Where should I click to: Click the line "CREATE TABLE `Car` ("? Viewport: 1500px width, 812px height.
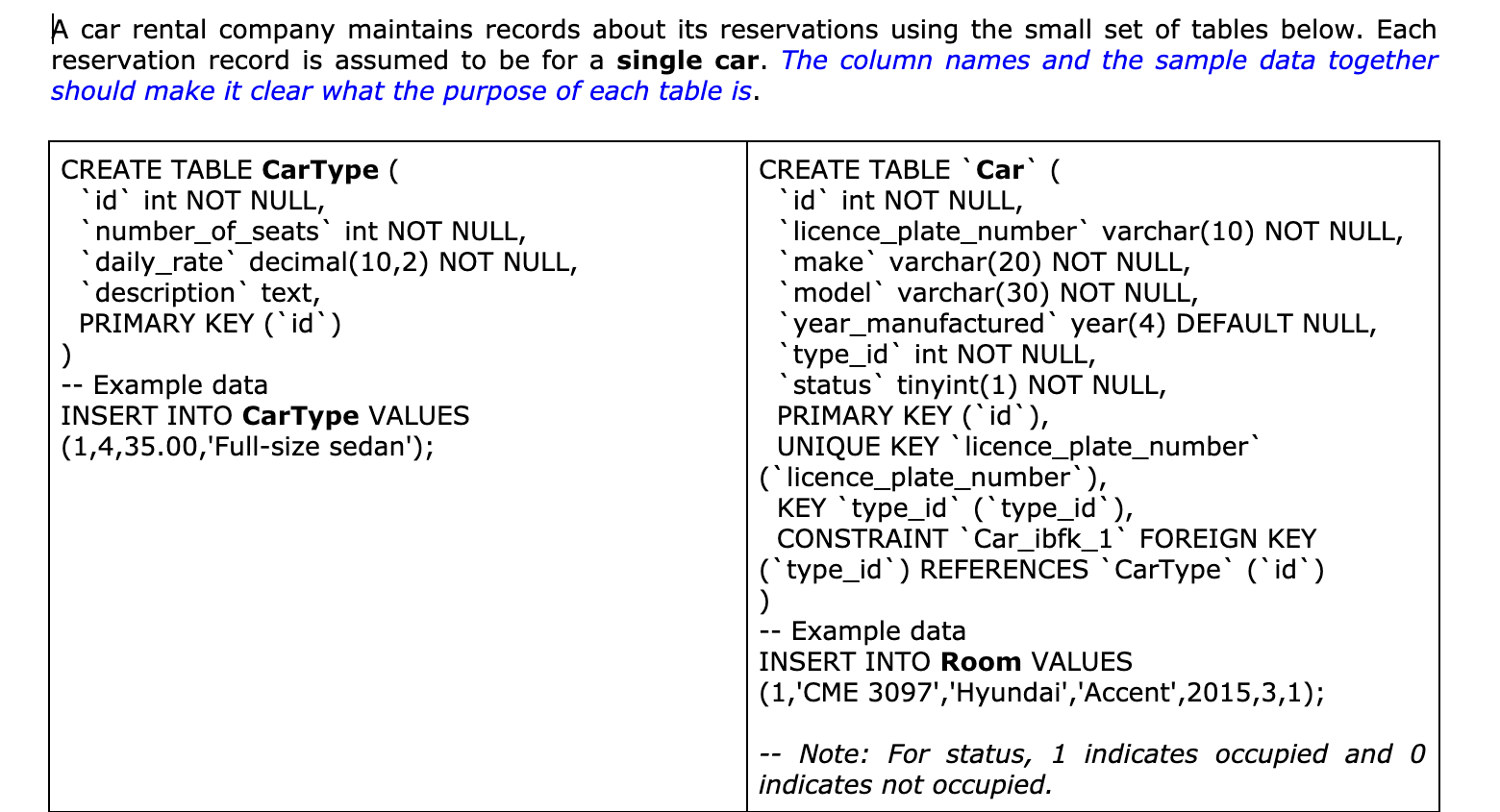pyautogui.click(x=909, y=170)
